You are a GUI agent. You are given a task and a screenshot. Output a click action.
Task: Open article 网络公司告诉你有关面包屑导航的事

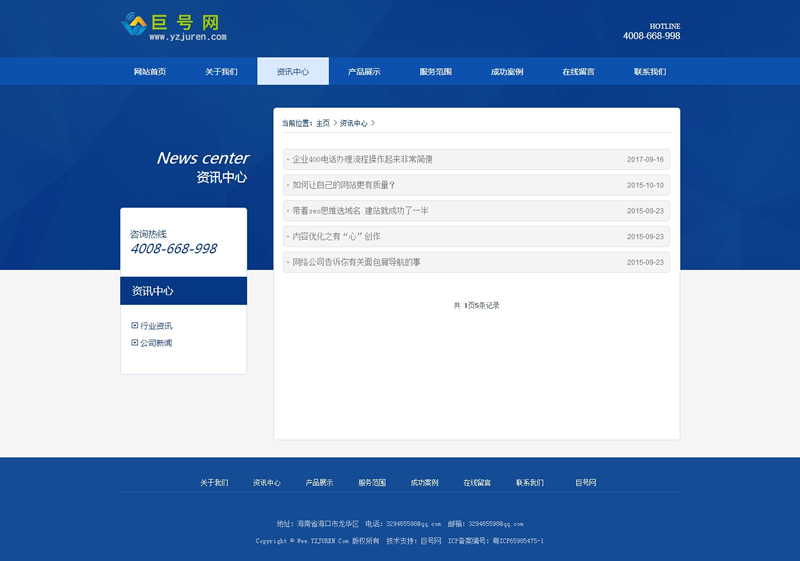pos(356,262)
